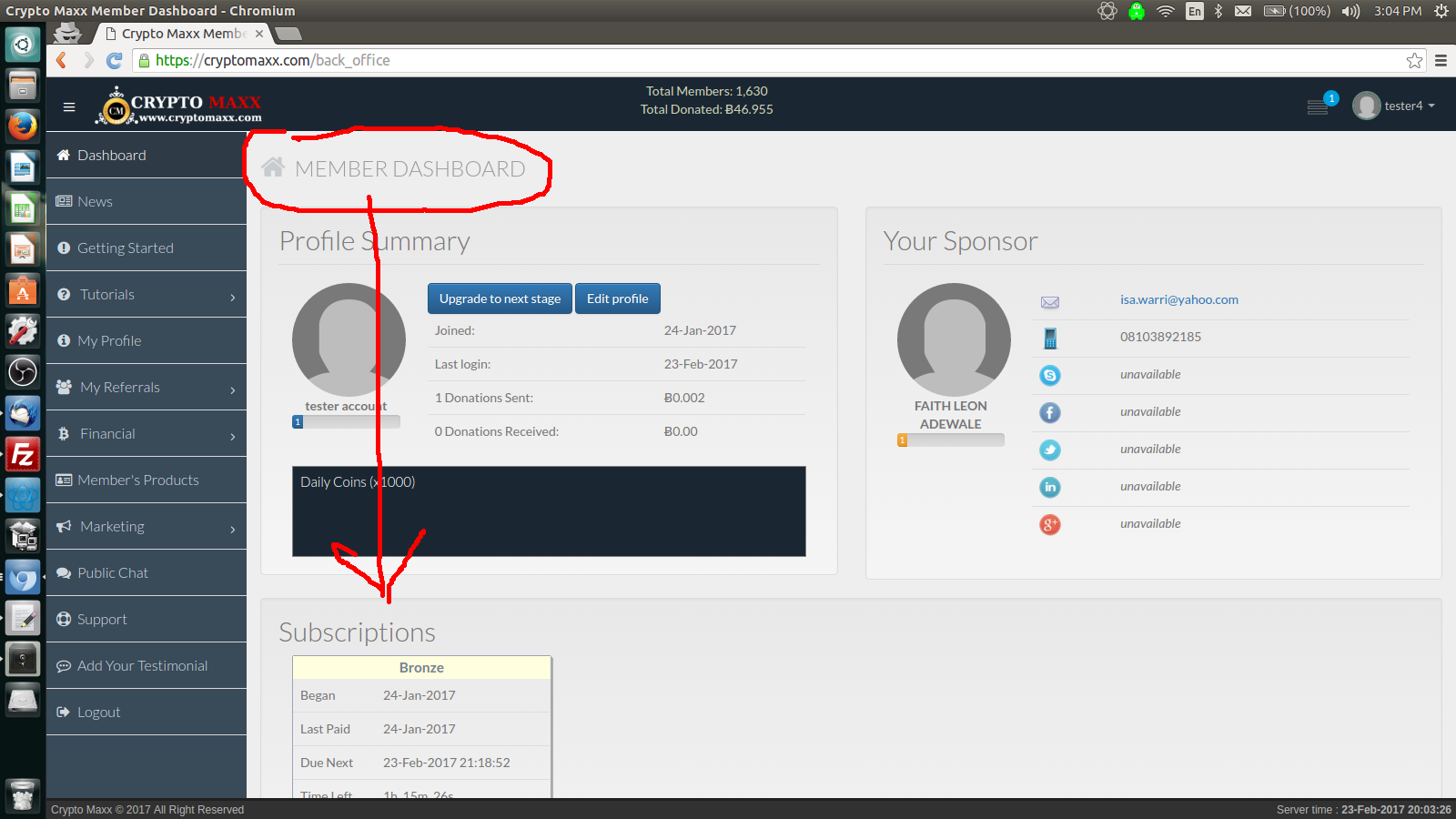Open sponsor email isa.warri@yahoo.com
Screen dimensions: 1456x819
[1178, 299]
